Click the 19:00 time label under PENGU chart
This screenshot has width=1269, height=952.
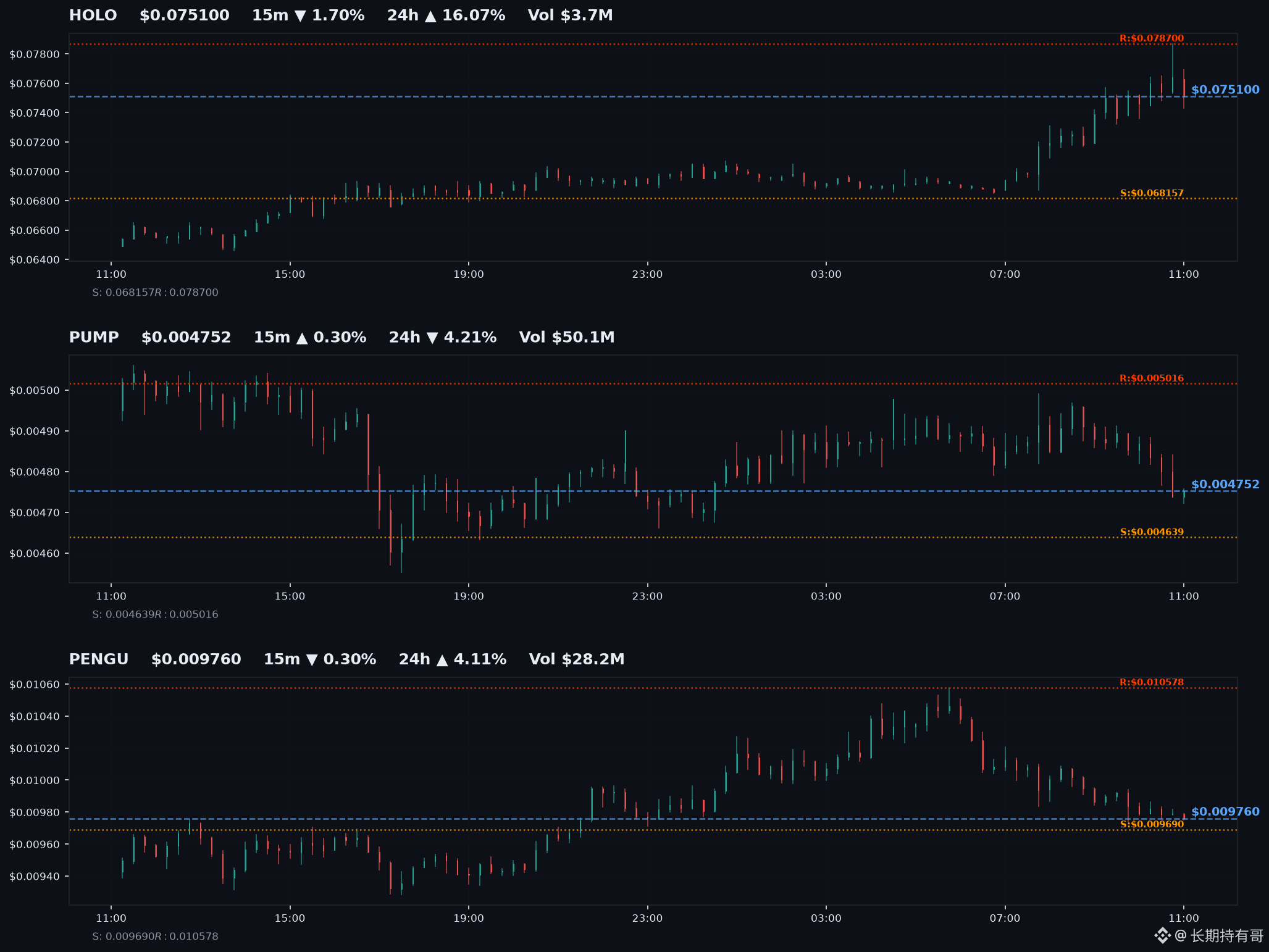tap(469, 918)
